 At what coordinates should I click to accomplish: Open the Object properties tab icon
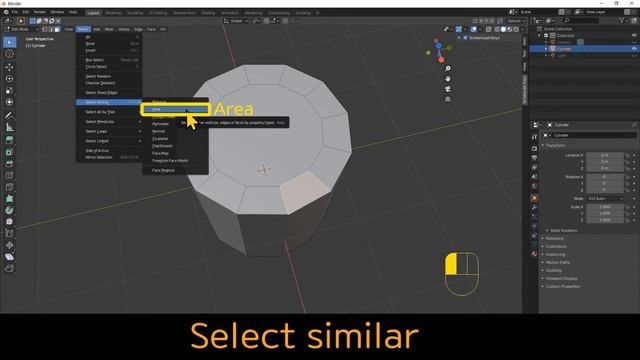(534, 198)
